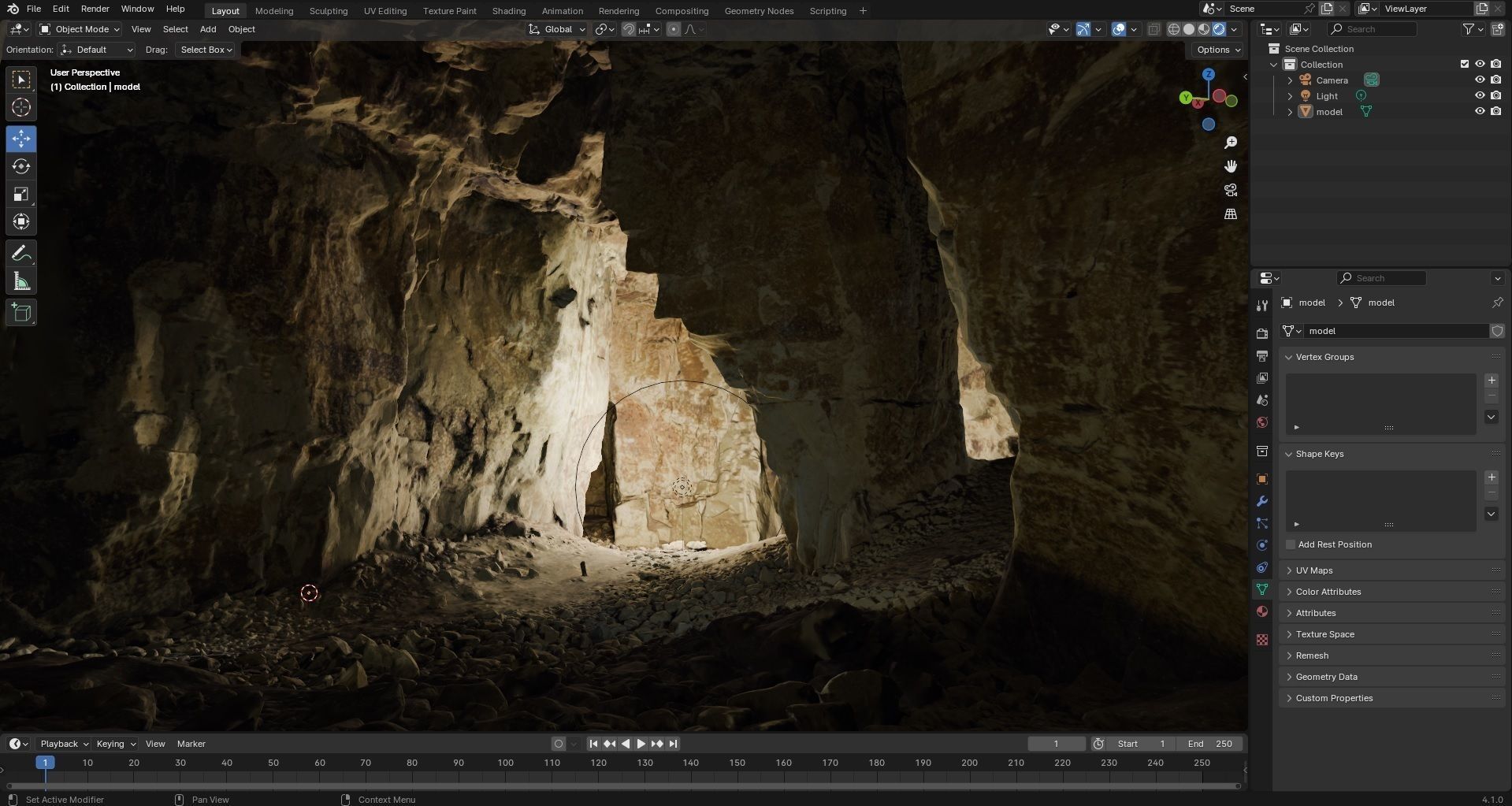The width and height of the screenshot is (1512, 806).
Task: Open the Scene properties tab
Action: click(1262, 400)
